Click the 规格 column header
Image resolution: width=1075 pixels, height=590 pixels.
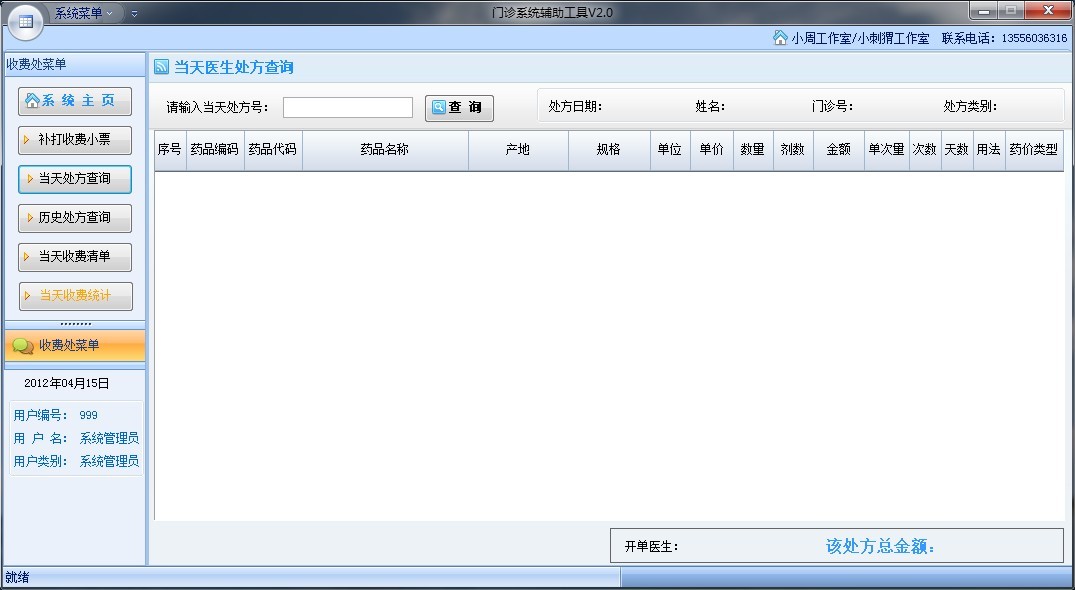click(609, 149)
